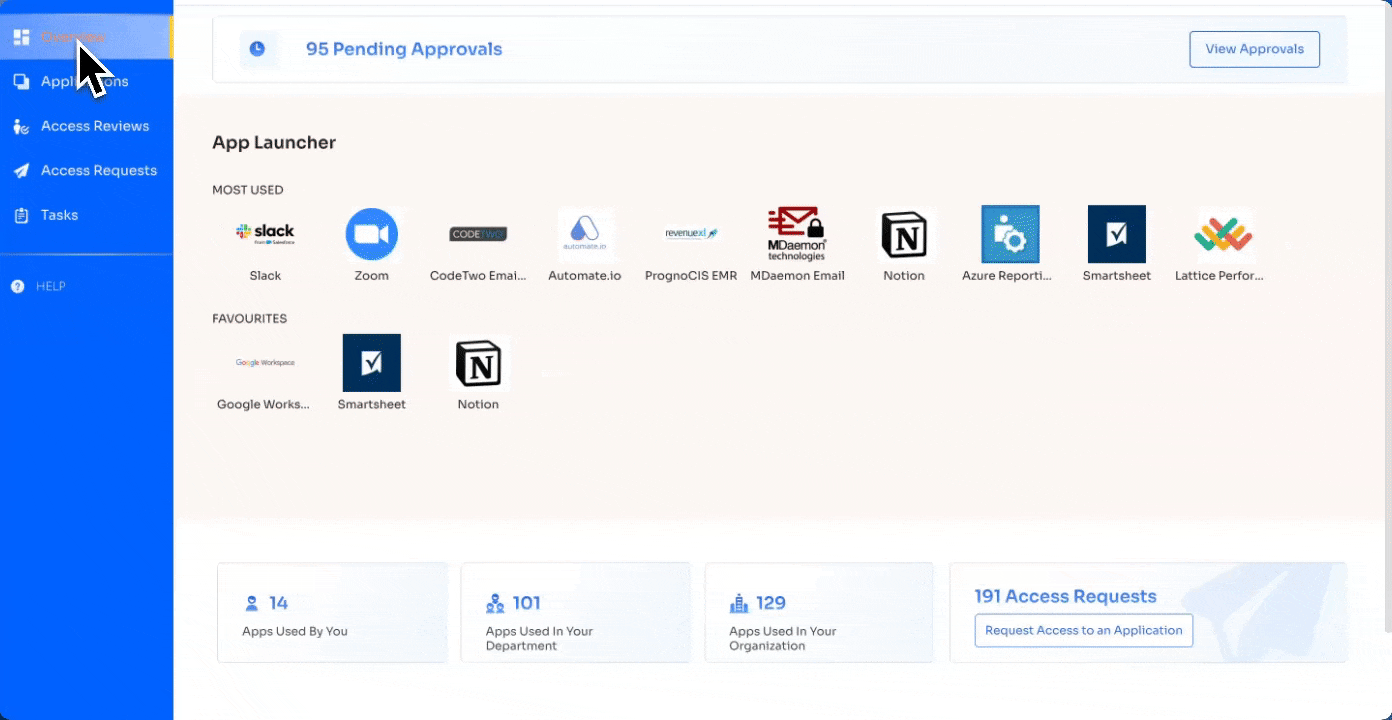Viewport: 1392px width, 720px height.
Task: Open Smartsheet under Favourites
Action: point(372,363)
